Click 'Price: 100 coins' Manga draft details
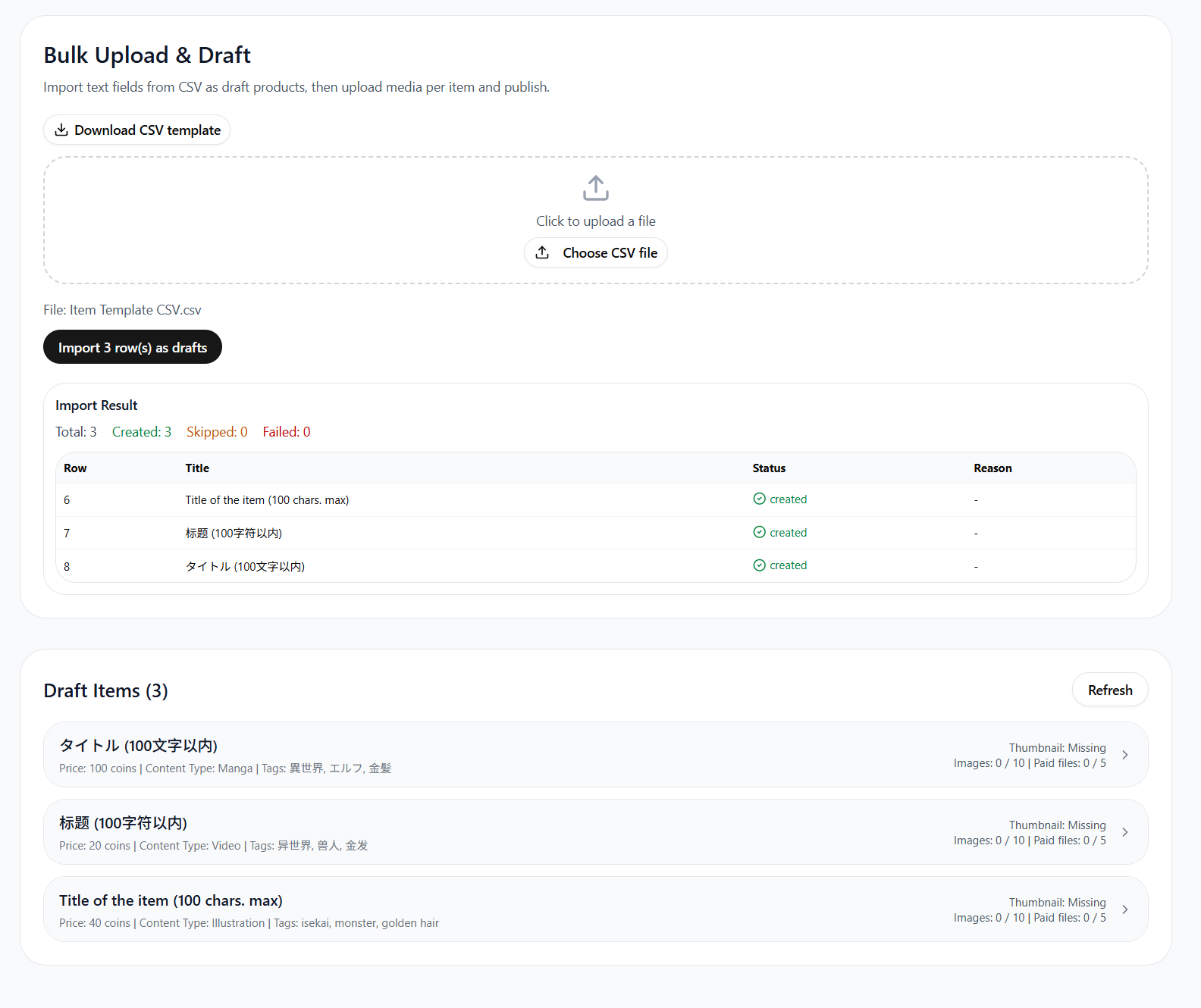Image resolution: width=1201 pixels, height=1008 pixels. point(225,769)
